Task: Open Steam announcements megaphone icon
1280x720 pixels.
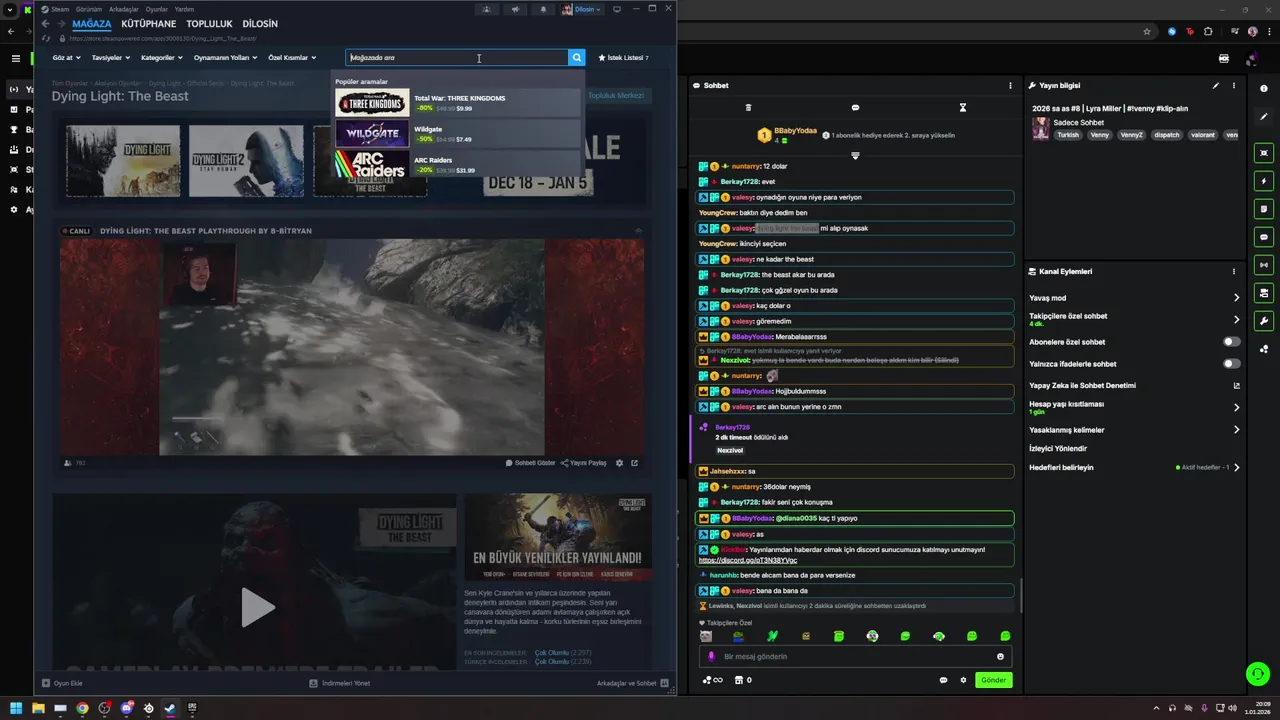Action: coord(515,9)
